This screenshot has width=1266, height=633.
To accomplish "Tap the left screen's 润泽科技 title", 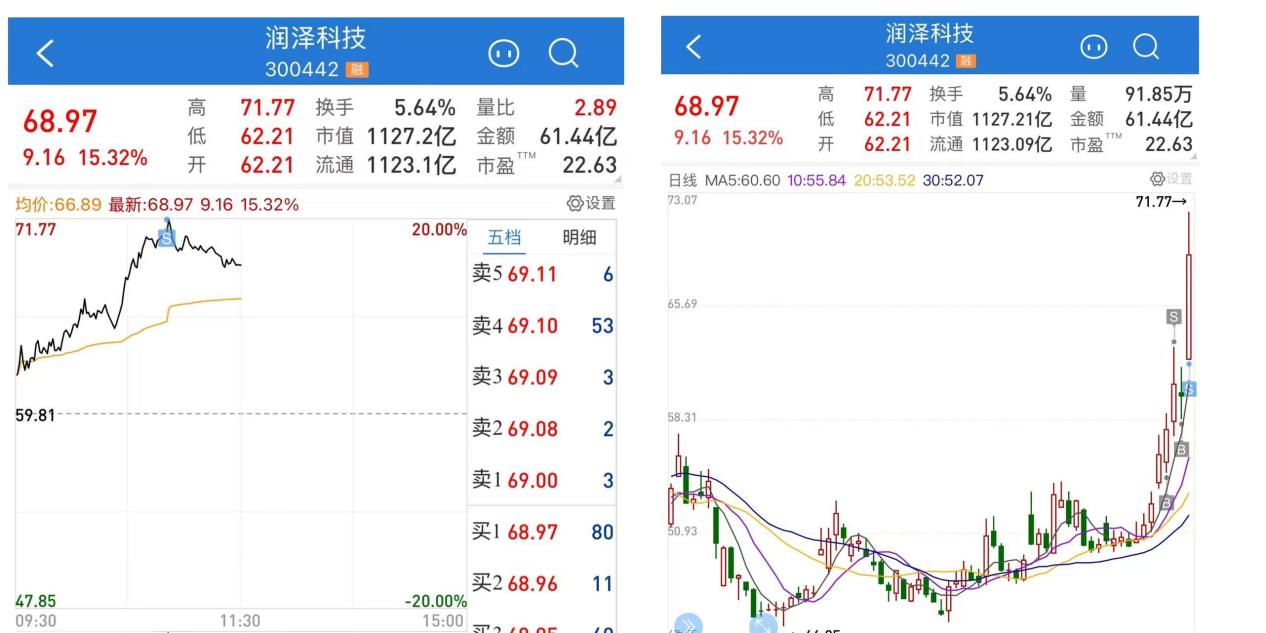I will 316,39.
